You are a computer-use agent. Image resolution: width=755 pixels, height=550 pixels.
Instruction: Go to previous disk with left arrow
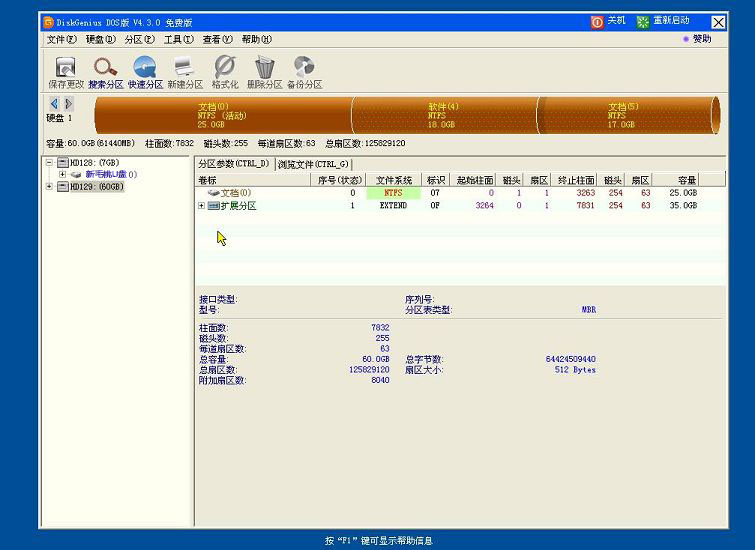[x=54, y=104]
